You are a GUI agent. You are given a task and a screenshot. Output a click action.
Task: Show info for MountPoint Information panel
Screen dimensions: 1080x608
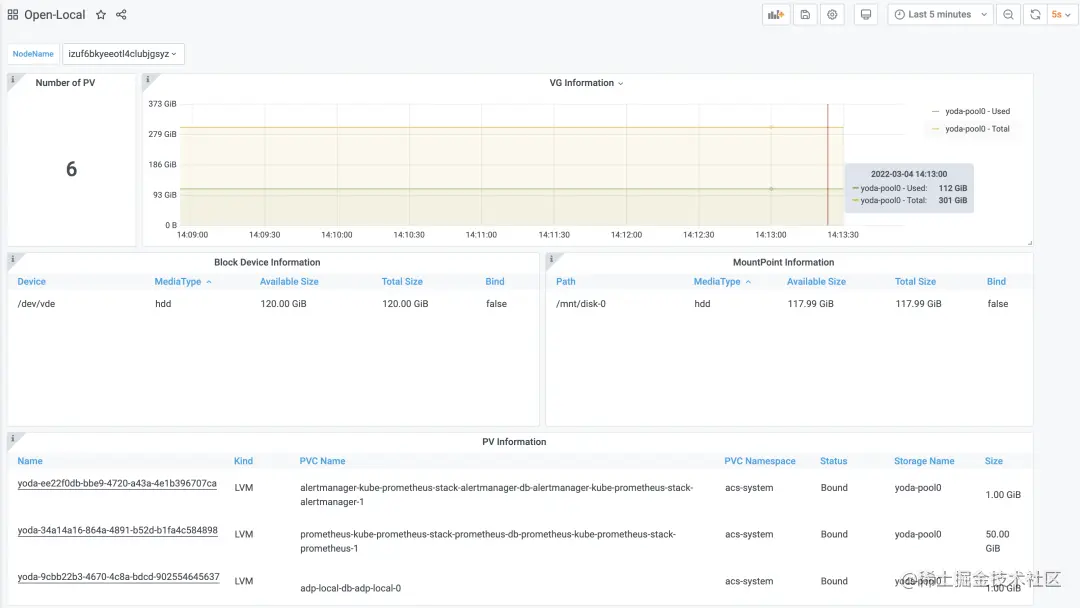(x=551, y=259)
